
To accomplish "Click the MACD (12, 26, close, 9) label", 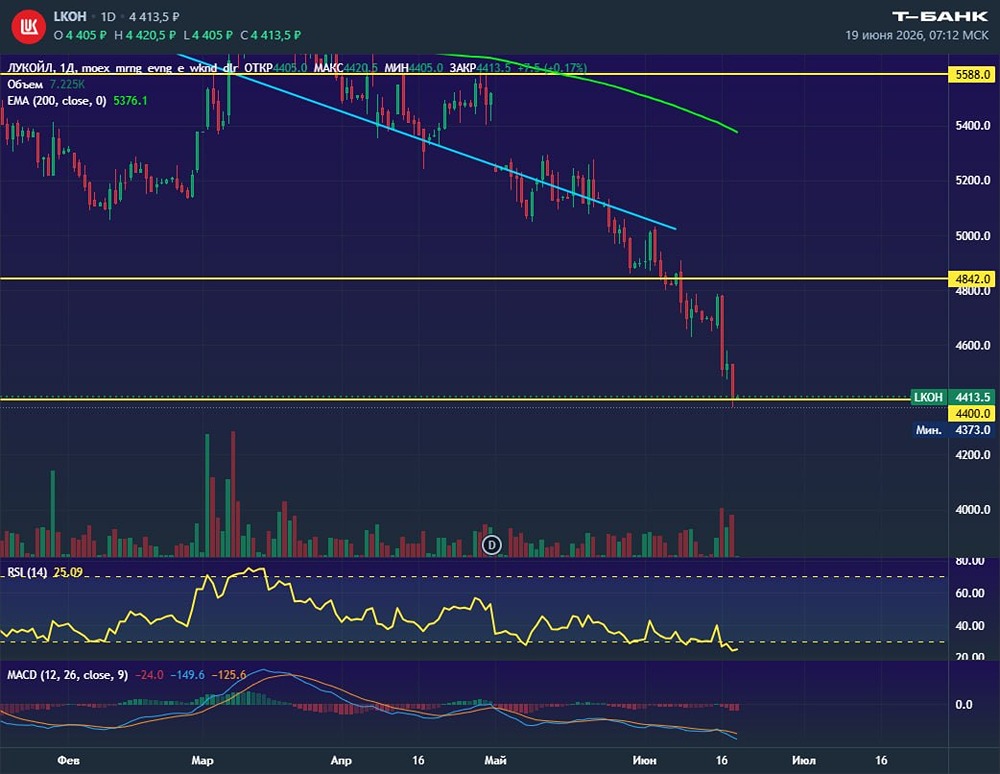I will point(68,675).
